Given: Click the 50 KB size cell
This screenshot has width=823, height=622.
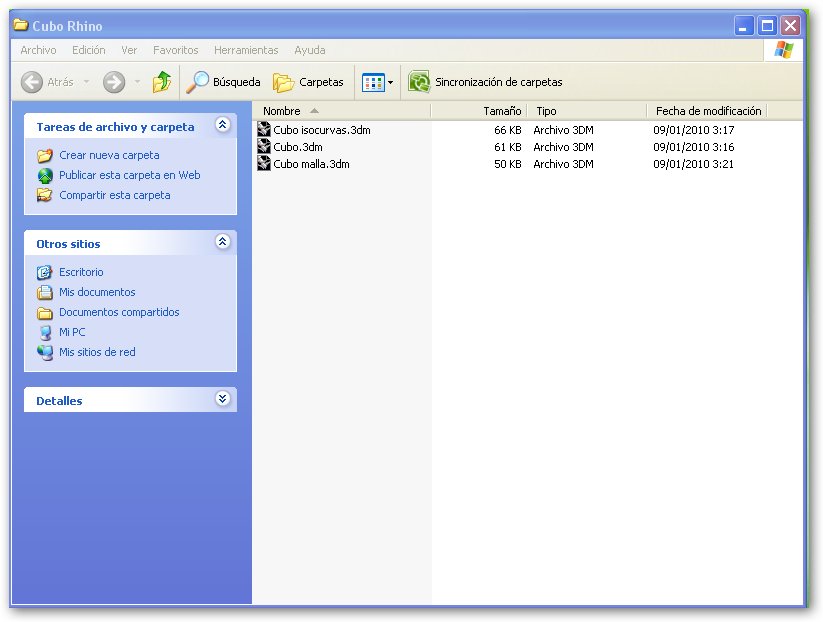Looking at the screenshot, I should click(508, 164).
